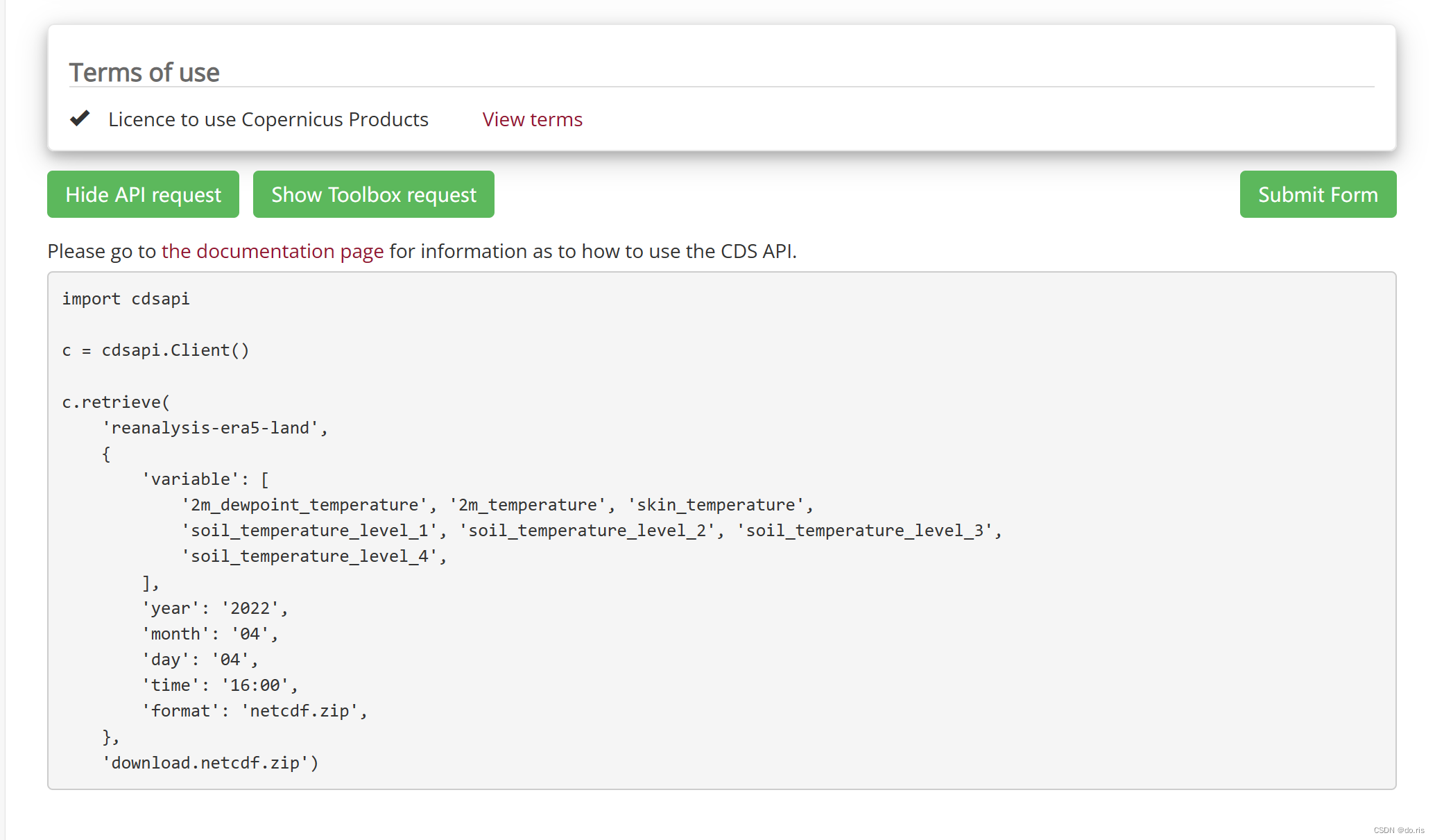Image resolution: width=1435 pixels, height=840 pixels.
Task: Click the Terms of use heading
Action: [144, 72]
